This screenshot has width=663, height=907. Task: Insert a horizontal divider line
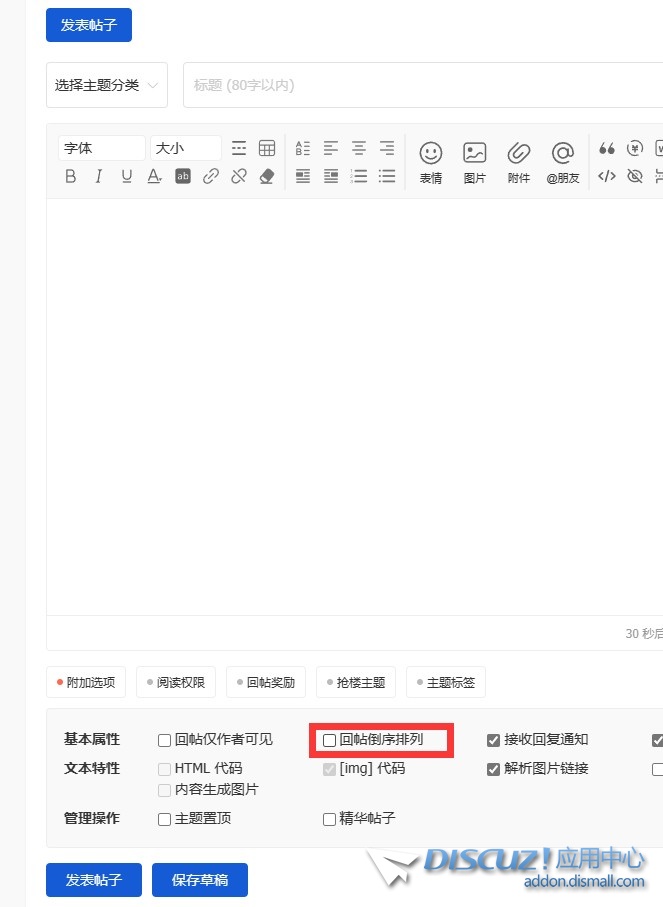(239, 148)
